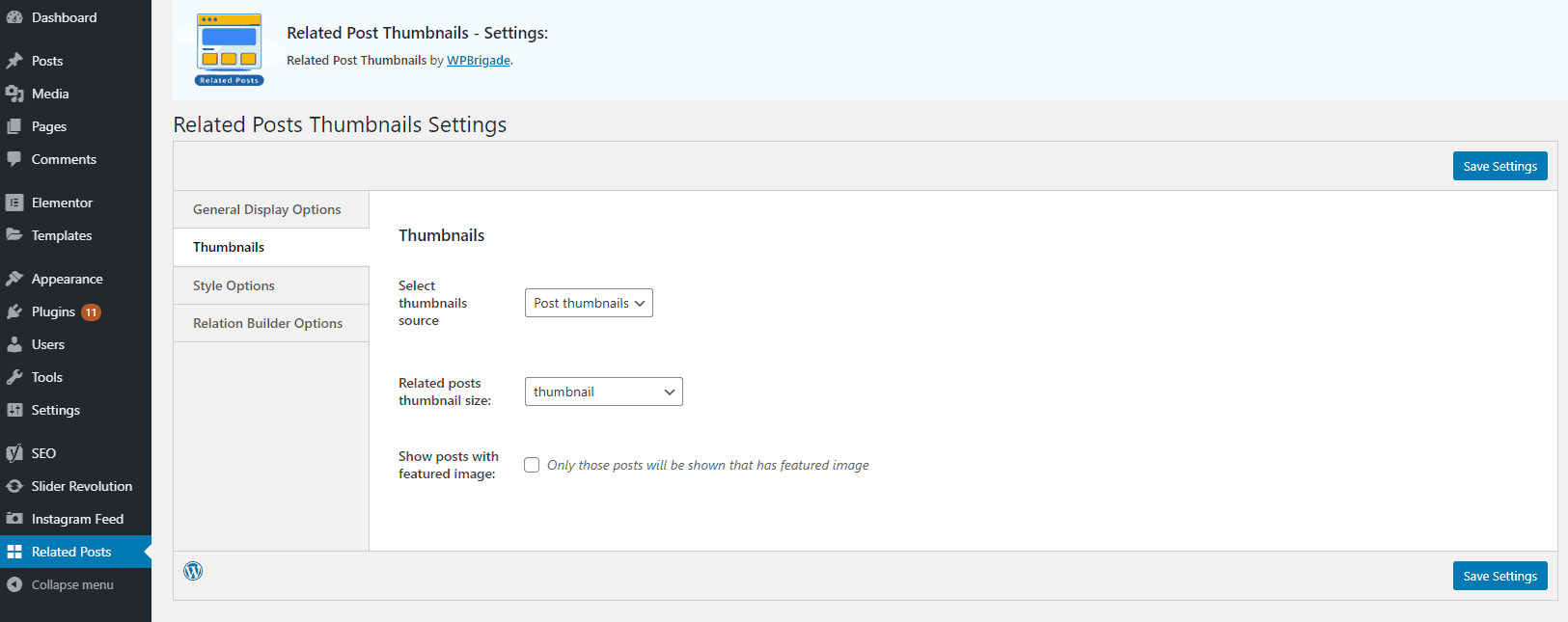Click the Settings sliders icon
This screenshot has height=622, width=1568.
[x=14, y=410]
